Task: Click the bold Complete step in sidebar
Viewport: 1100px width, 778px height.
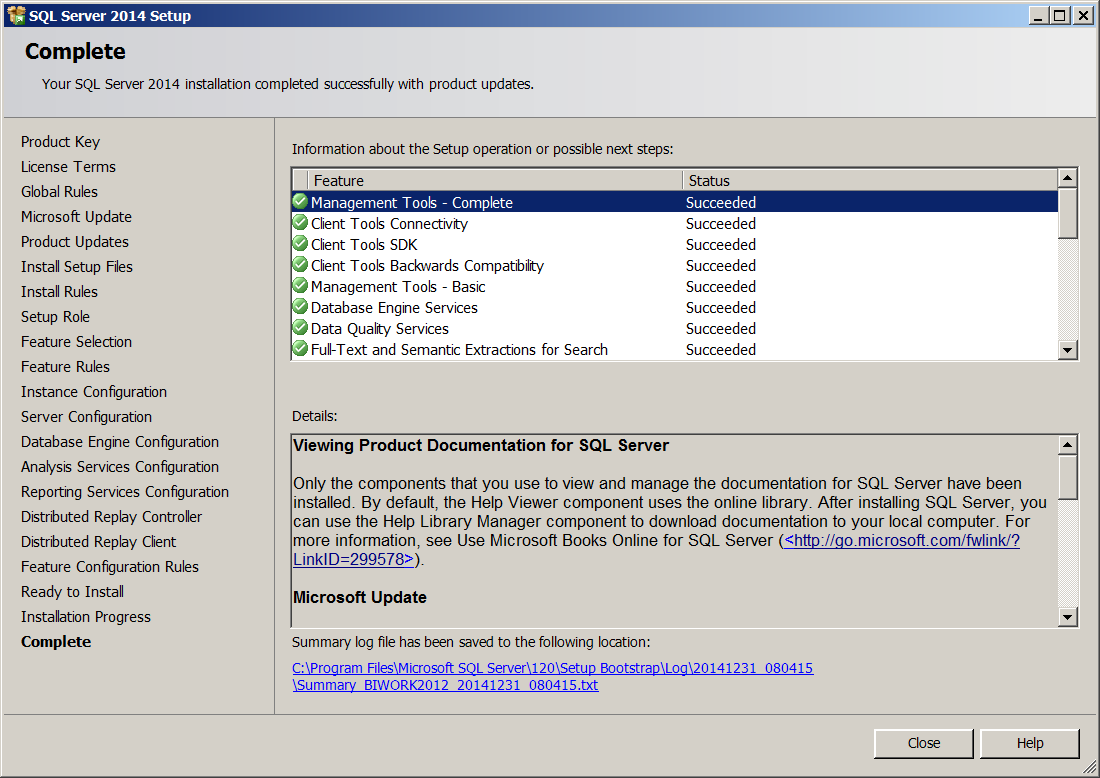Action: (55, 642)
